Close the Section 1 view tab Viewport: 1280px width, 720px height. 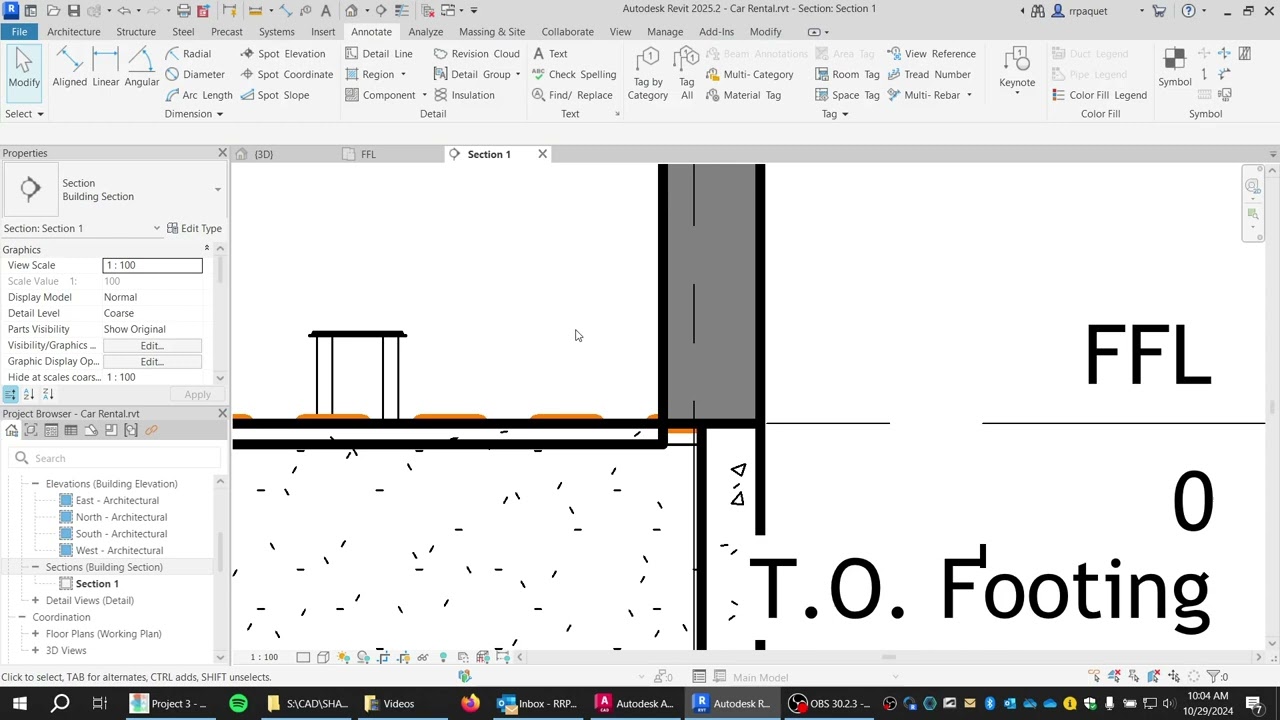pyautogui.click(x=542, y=154)
